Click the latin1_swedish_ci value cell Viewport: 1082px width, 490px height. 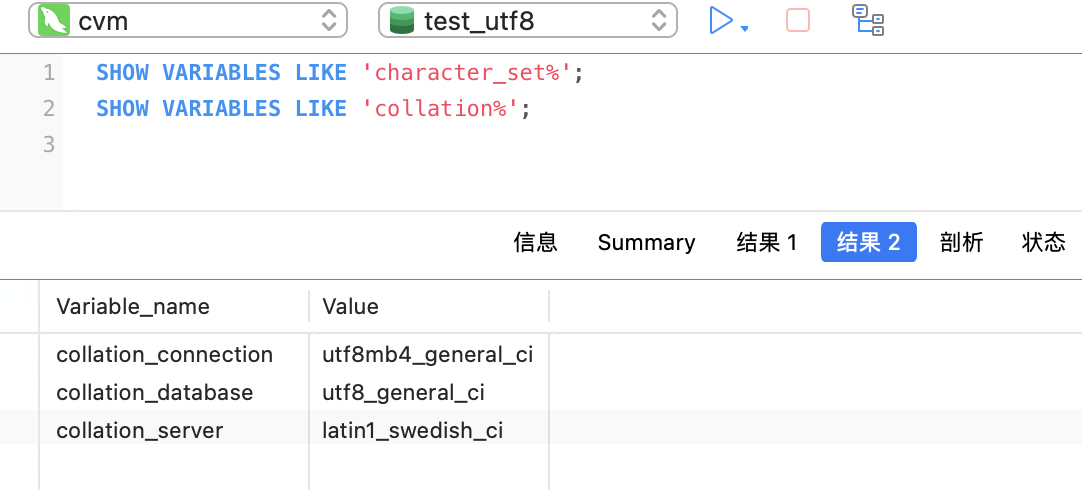(412, 430)
